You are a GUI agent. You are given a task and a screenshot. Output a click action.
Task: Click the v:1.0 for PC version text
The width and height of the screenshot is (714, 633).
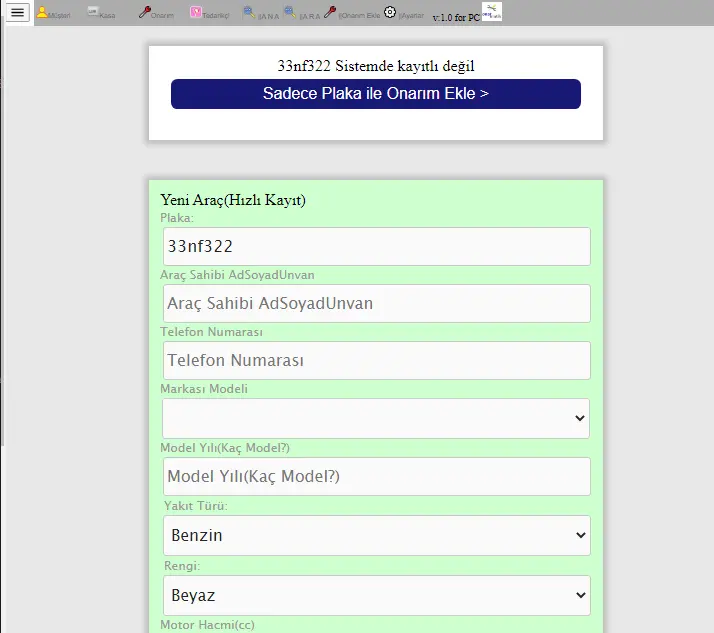coord(455,17)
